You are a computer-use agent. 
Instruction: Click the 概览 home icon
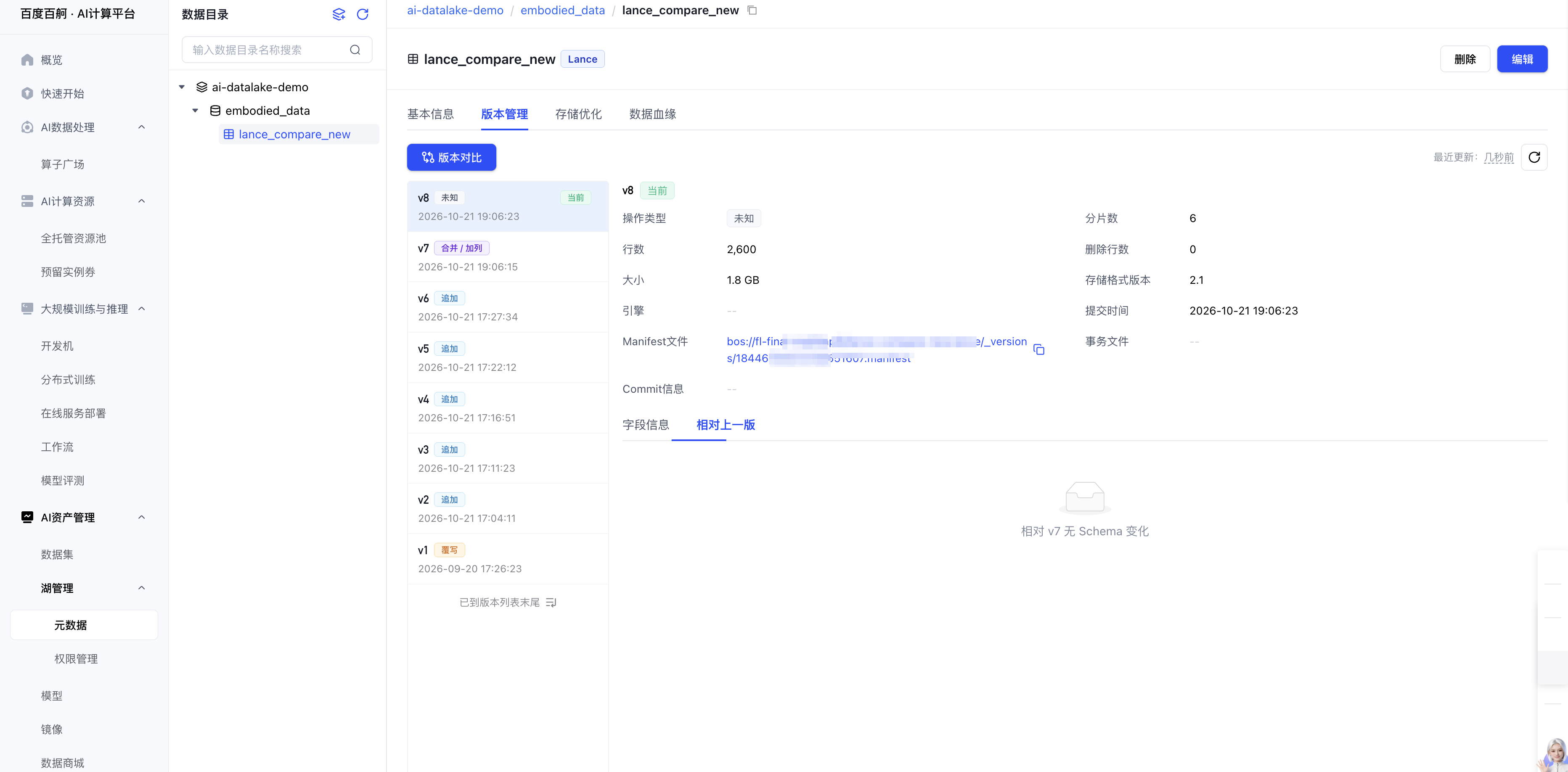[x=27, y=60]
